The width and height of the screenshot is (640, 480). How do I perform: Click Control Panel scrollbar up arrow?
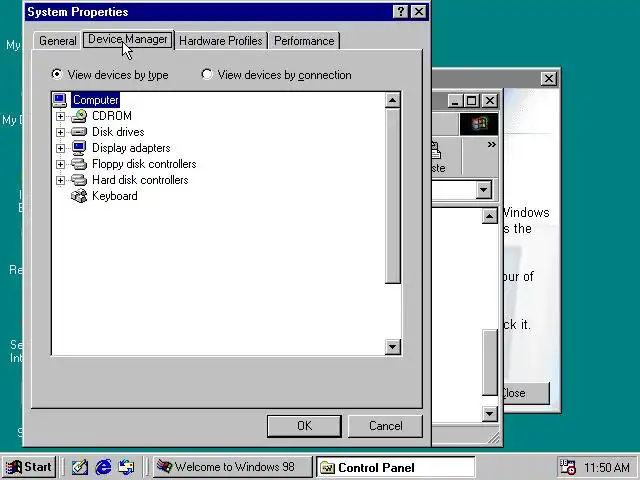(490, 216)
